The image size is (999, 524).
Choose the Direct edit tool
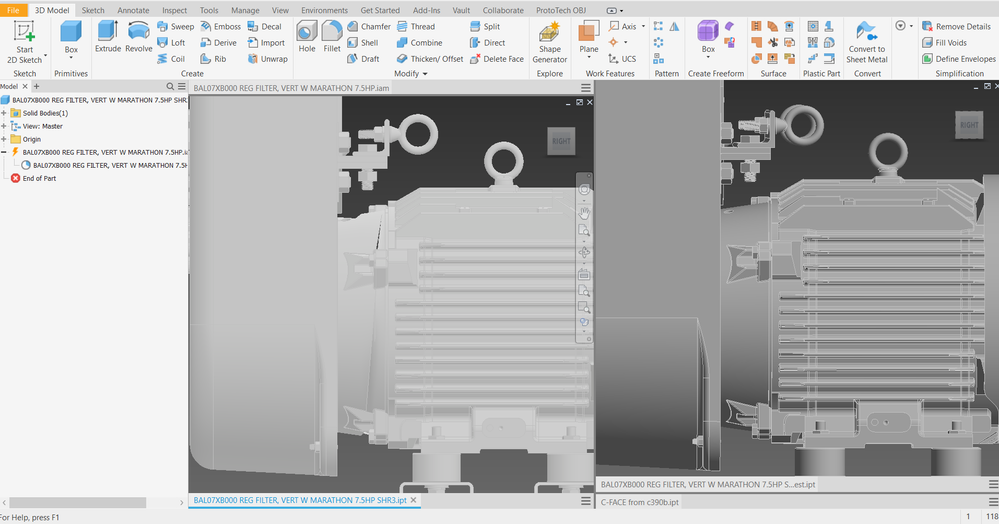coord(487,43)
